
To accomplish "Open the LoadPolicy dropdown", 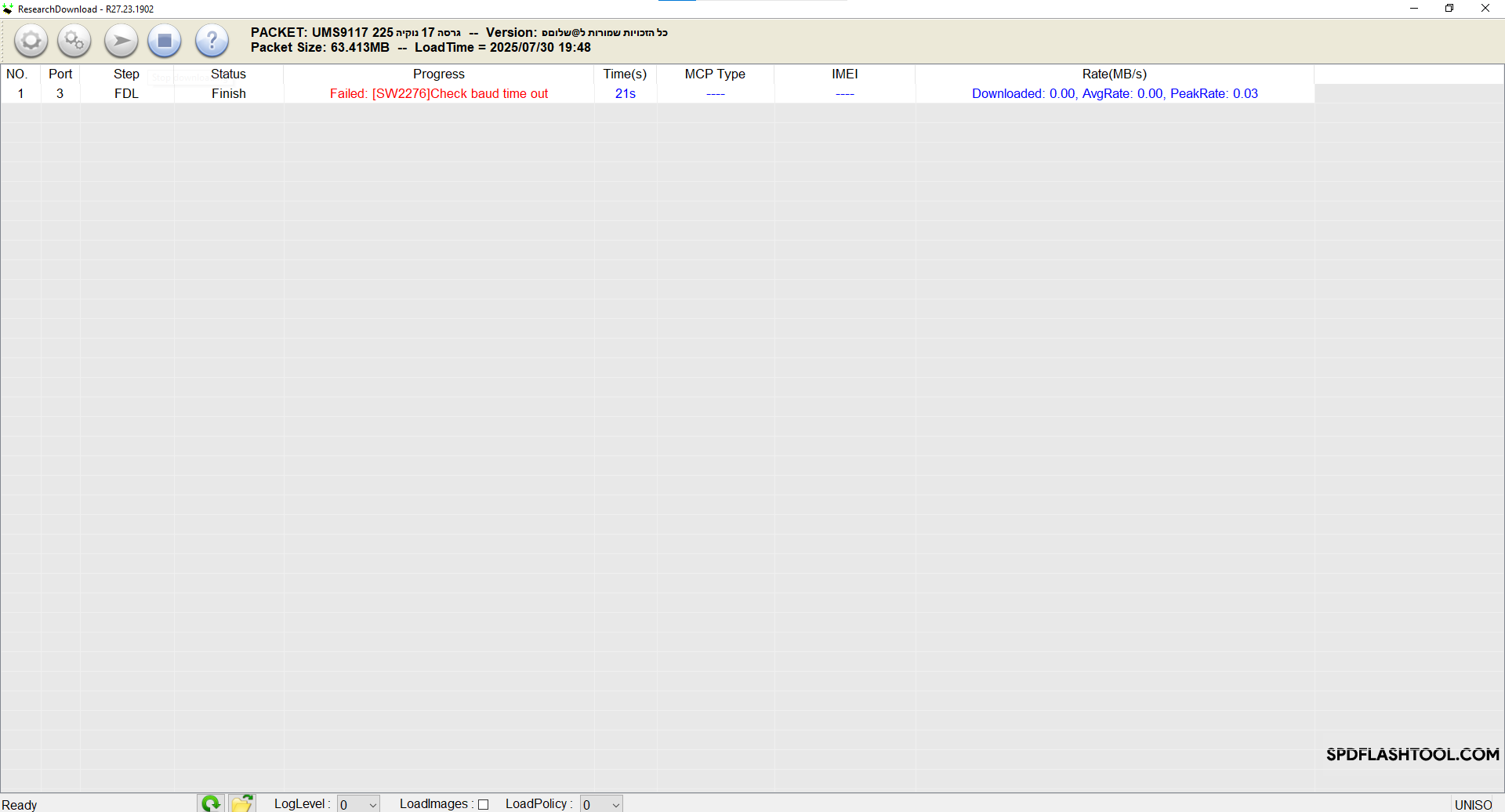I will (602, 804).
